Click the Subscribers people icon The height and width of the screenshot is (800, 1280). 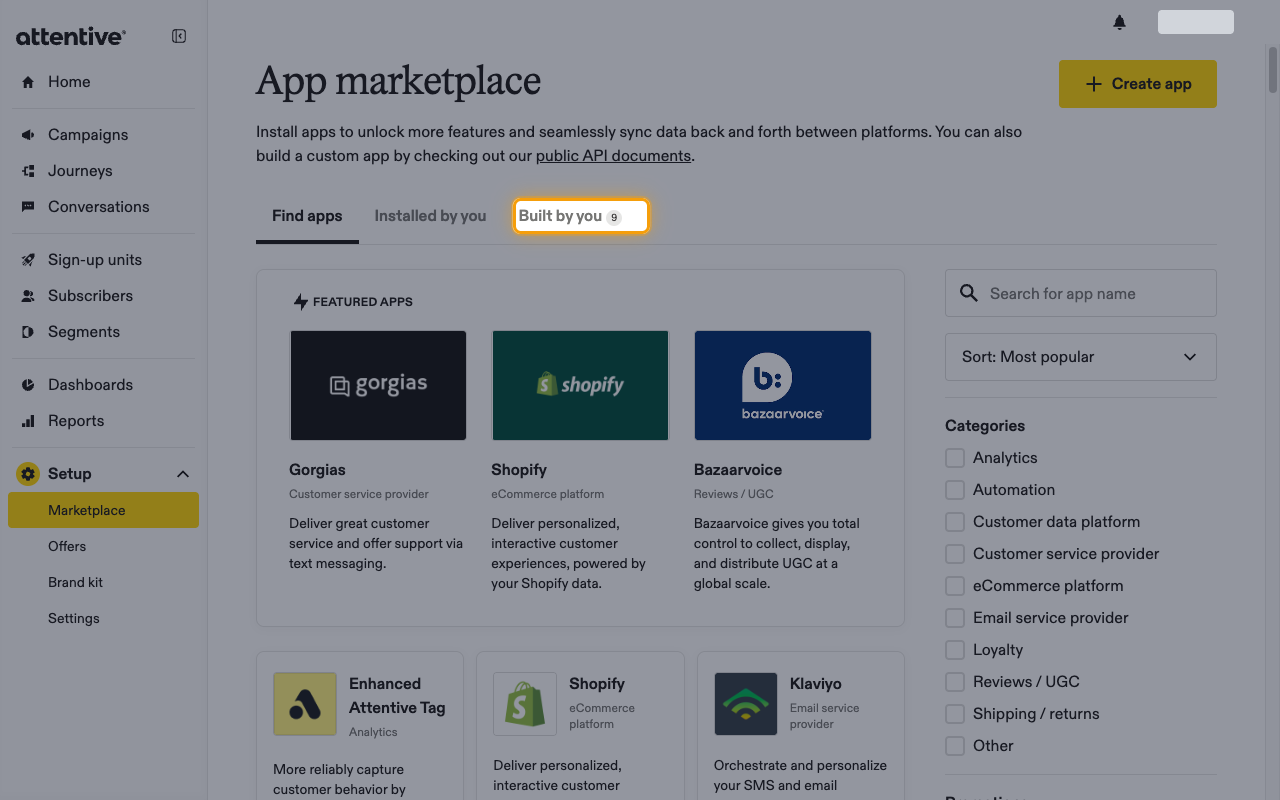28,296
